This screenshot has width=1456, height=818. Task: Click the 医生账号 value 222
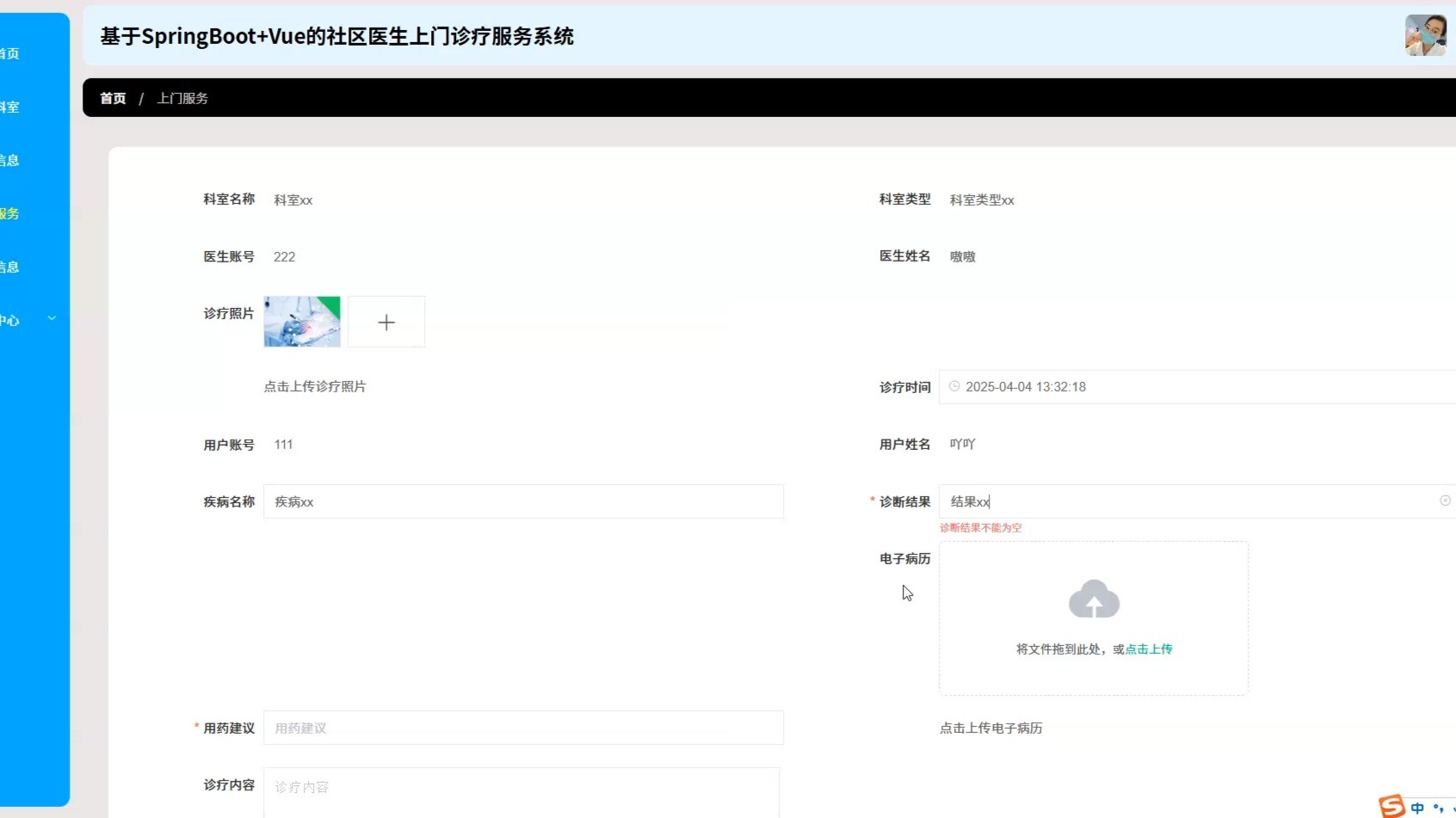[x=284, y=256]
